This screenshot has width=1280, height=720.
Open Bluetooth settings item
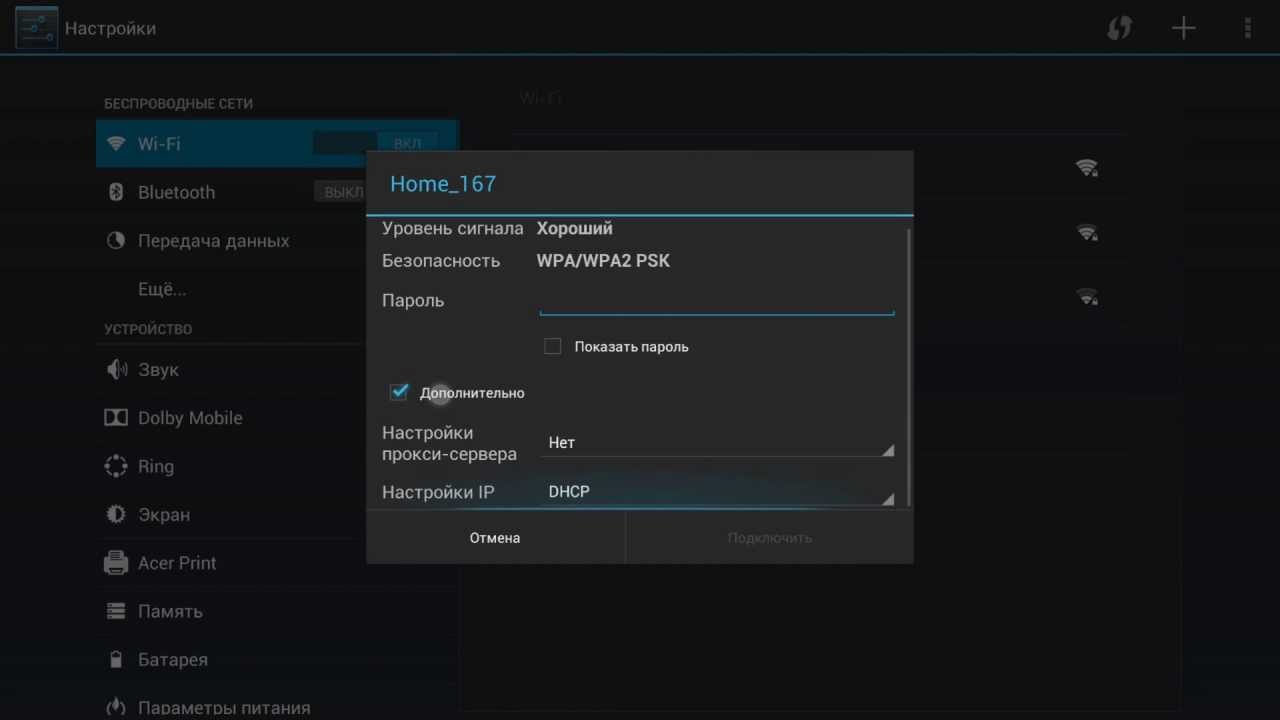click(232, 192)
